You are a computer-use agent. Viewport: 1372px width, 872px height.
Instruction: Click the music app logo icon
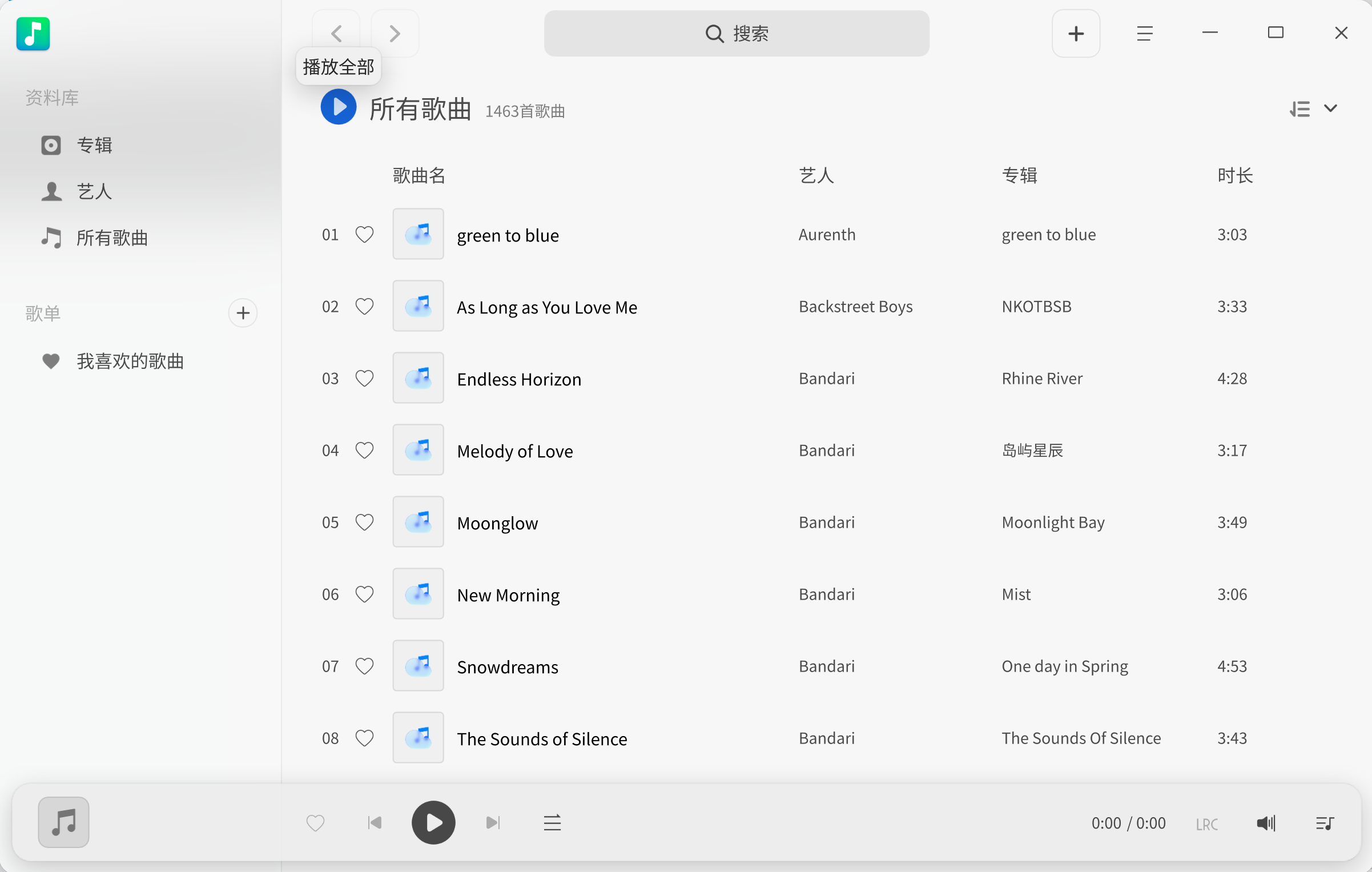coord(33,34)
